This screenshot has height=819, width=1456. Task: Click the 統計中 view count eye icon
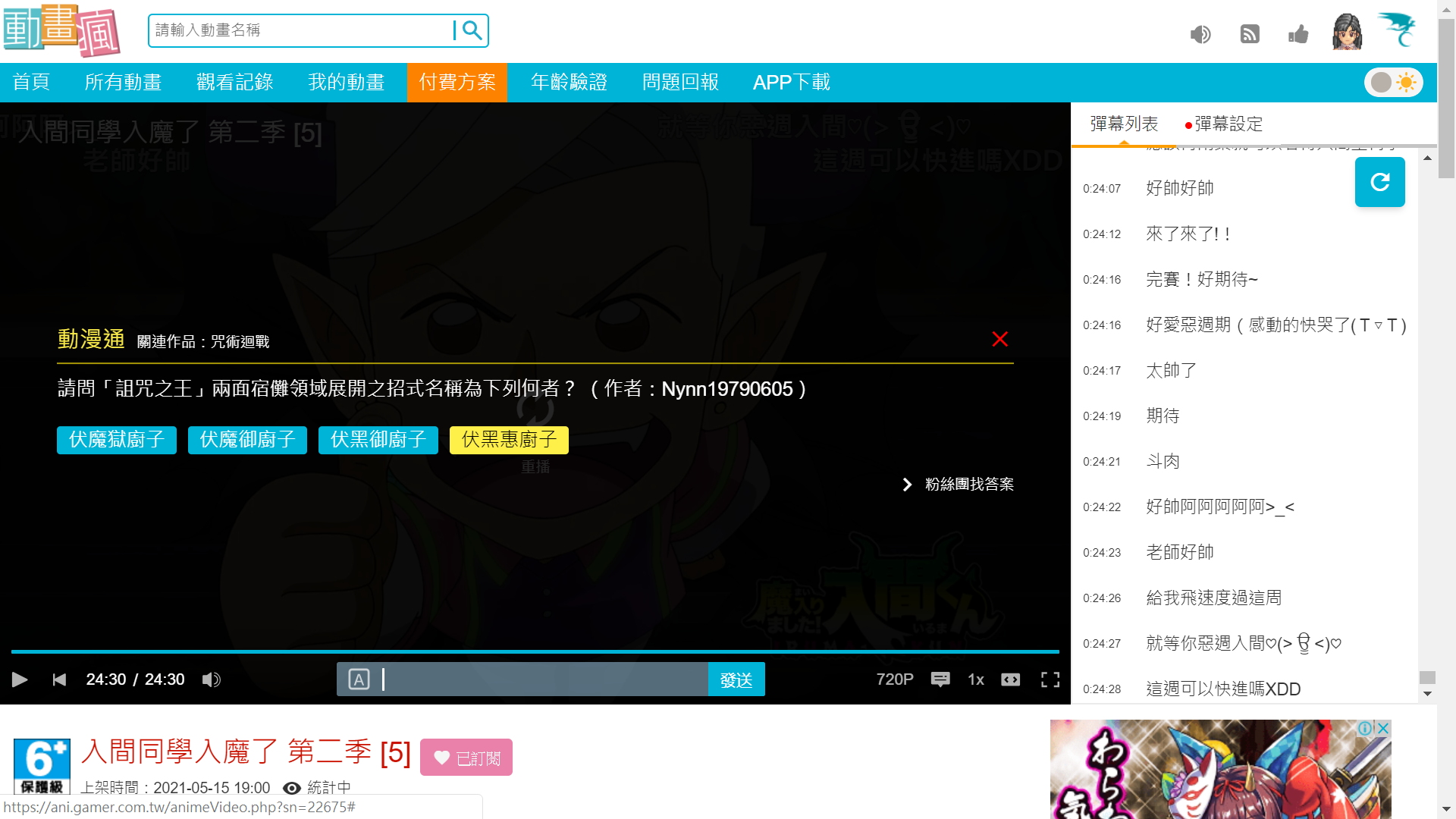tap(292, 788)
